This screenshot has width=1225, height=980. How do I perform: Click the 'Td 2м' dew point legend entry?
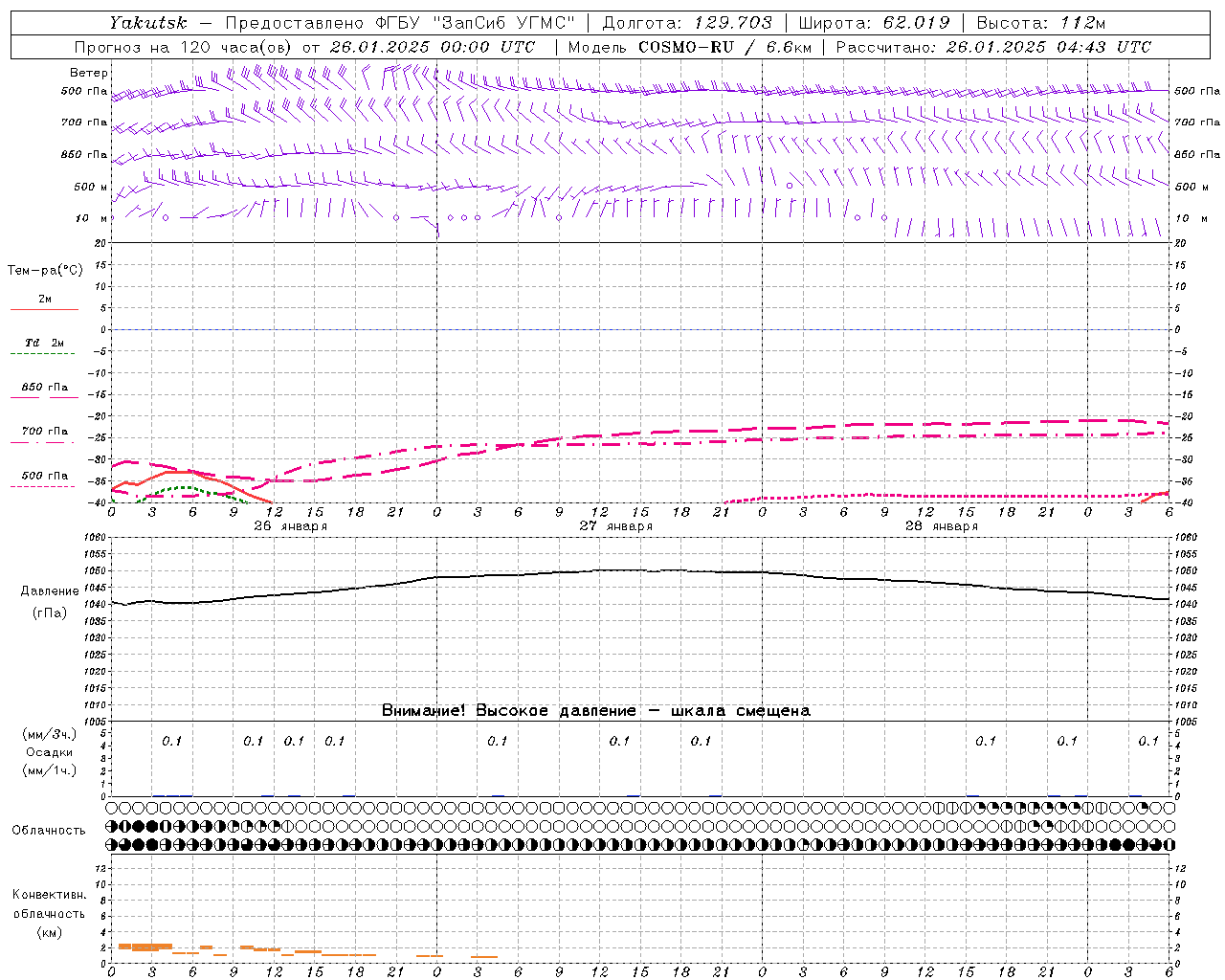pyautogui.click(x=44, y=343)
